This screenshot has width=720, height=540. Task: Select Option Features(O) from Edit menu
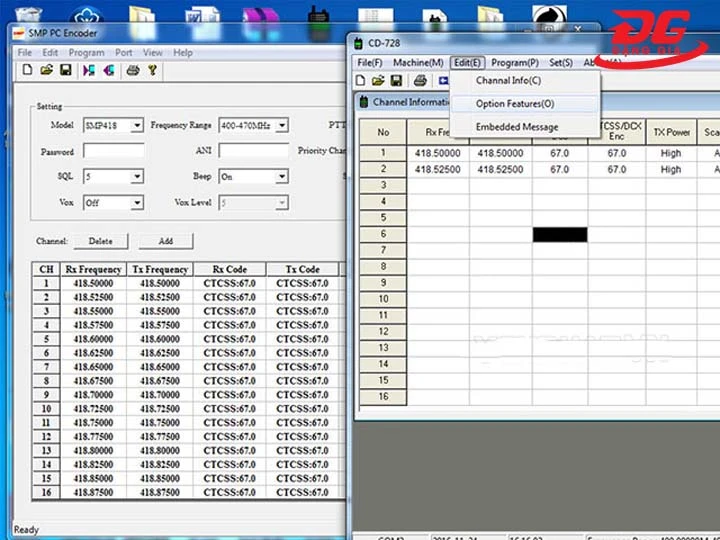coord(514,104)
